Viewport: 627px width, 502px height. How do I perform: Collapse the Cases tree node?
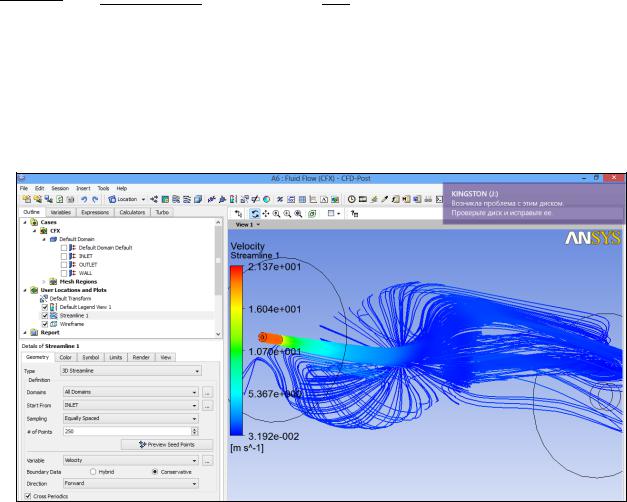tap(25, 222)
